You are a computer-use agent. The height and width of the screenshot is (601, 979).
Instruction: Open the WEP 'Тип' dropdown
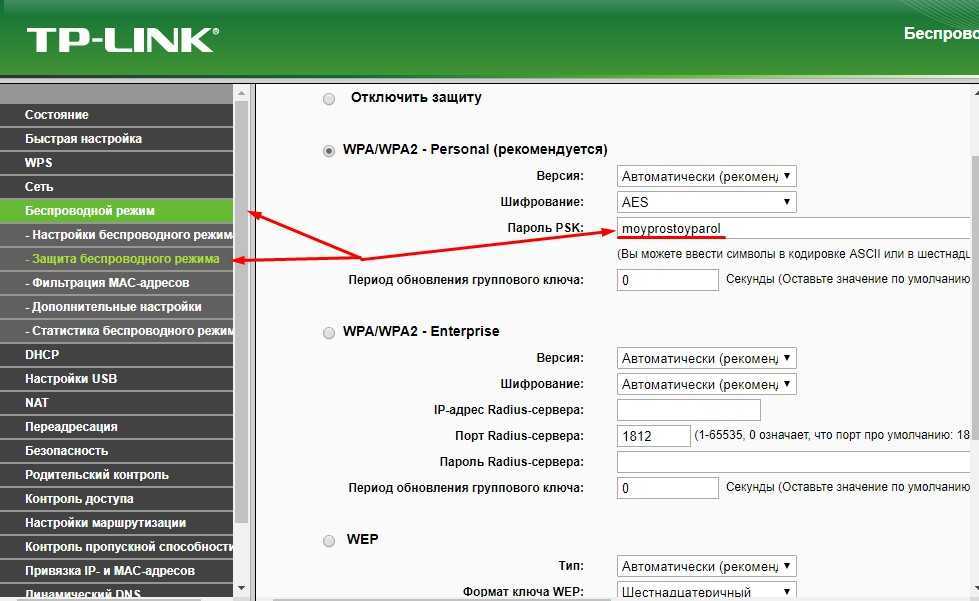706,566
